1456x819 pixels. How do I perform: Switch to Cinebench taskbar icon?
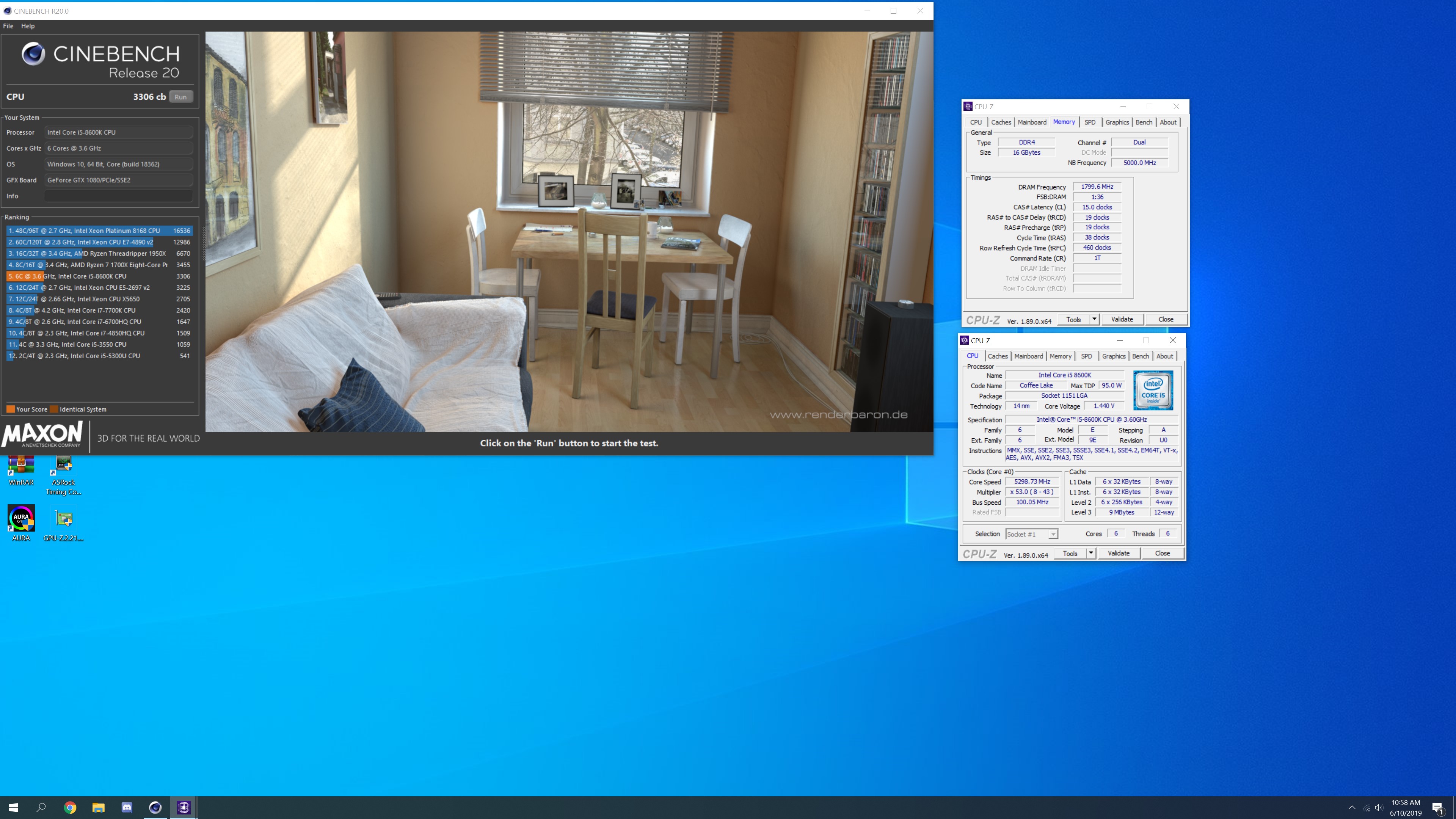pos(155,807)
